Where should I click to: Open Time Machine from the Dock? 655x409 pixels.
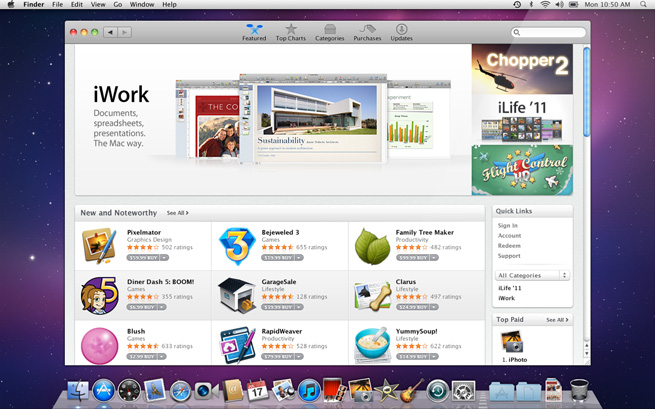tap(437, 391)
